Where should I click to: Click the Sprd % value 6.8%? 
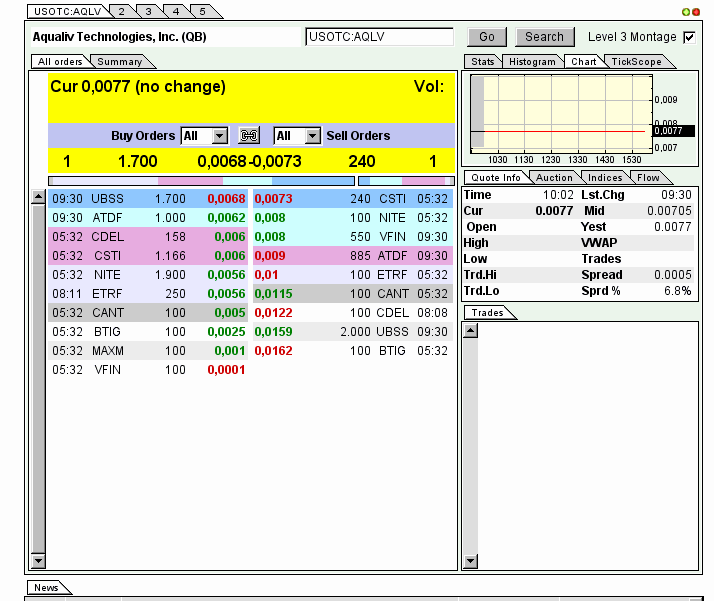tap(678, 290)
